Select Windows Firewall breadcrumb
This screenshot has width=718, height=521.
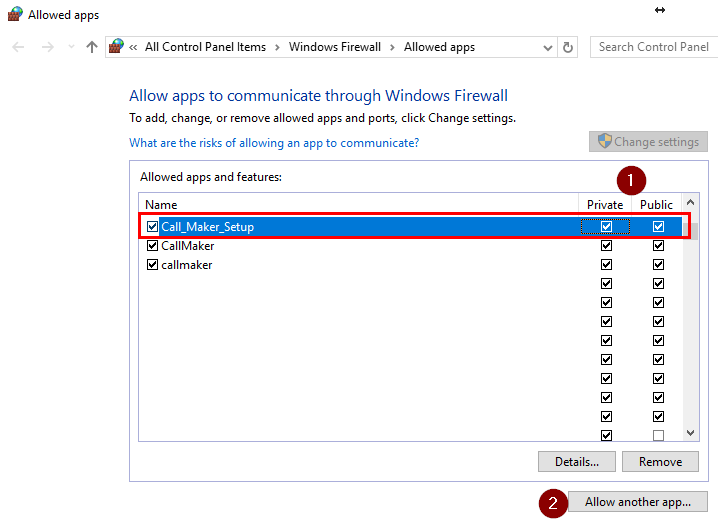click(335, 47)
